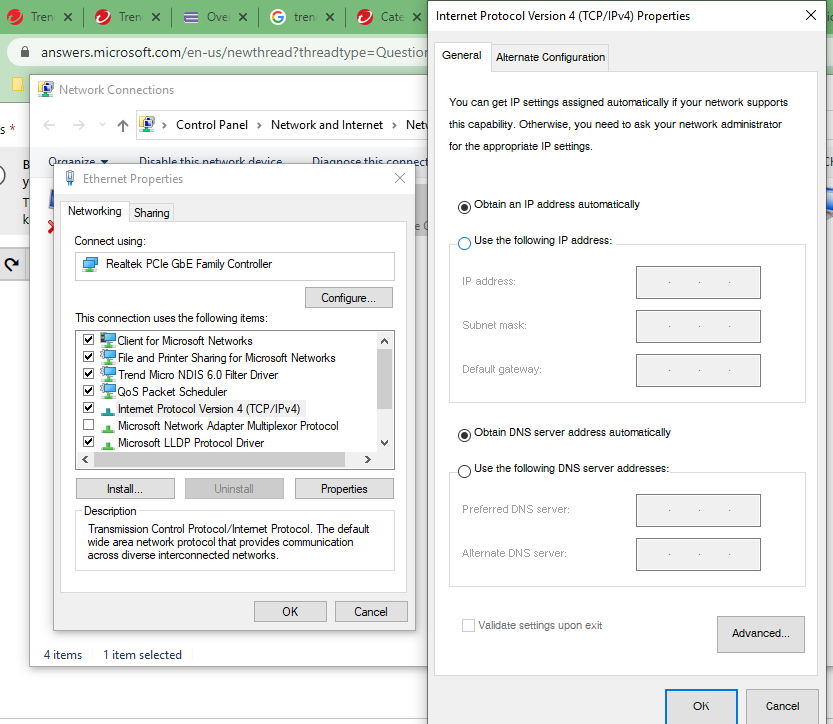Cancel the Ethernet Properties dialog
833x724 pixels.
coord(371,611)
